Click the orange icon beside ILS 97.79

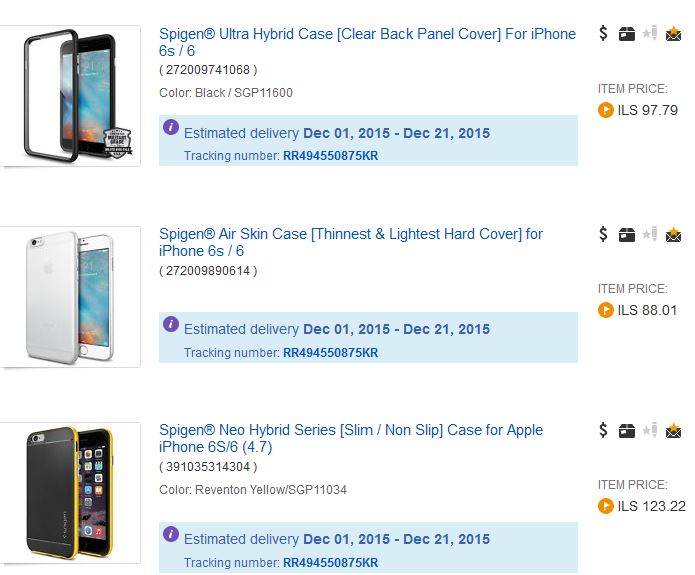coord(605,110)
